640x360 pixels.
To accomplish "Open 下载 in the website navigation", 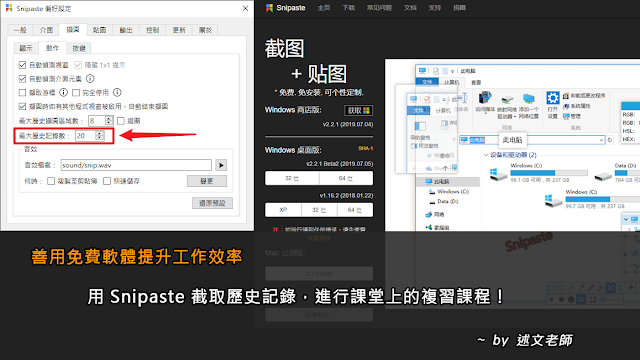I will tap(349, 8).
